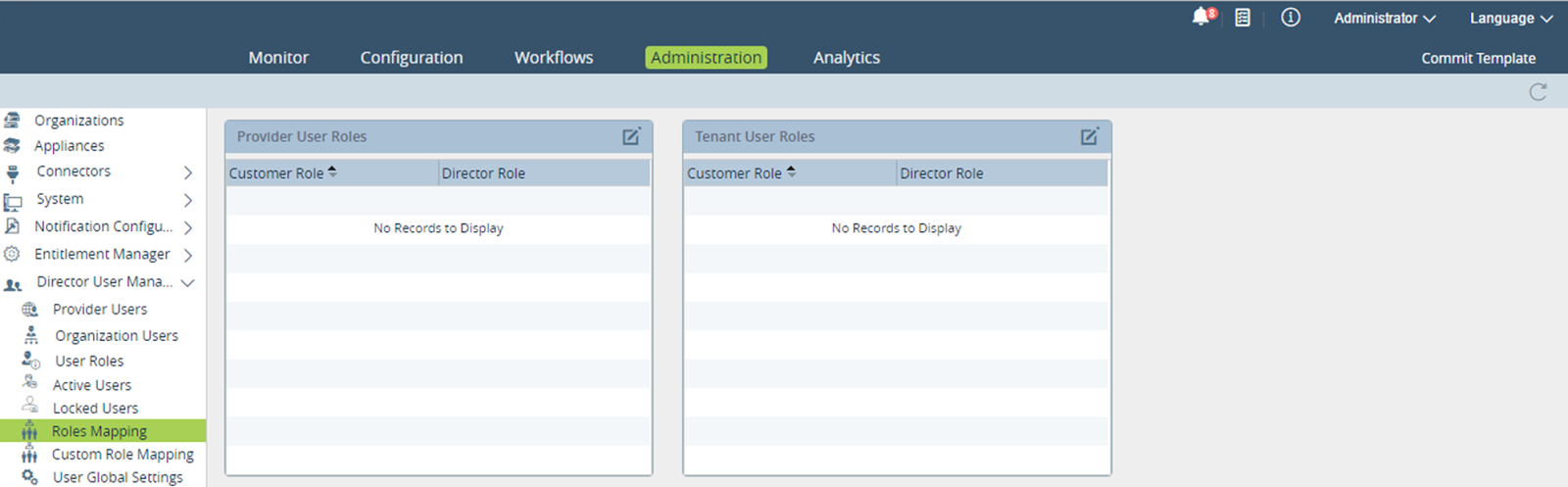Click the Appliances sidebar icon

pyautogui.click(x=13, y=146)
